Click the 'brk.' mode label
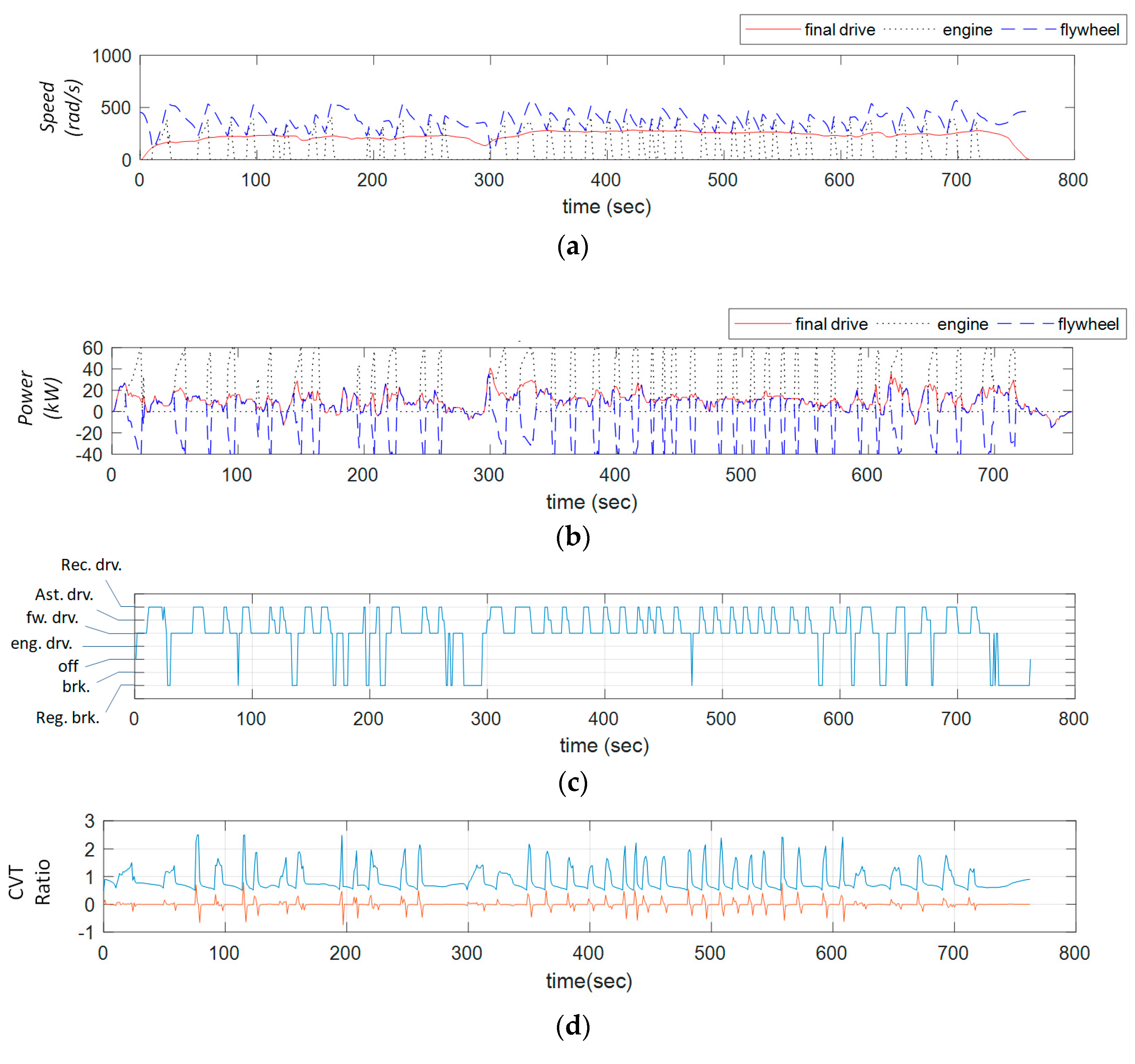Screen dimensions: 1135x1064 tap(76, 686)
